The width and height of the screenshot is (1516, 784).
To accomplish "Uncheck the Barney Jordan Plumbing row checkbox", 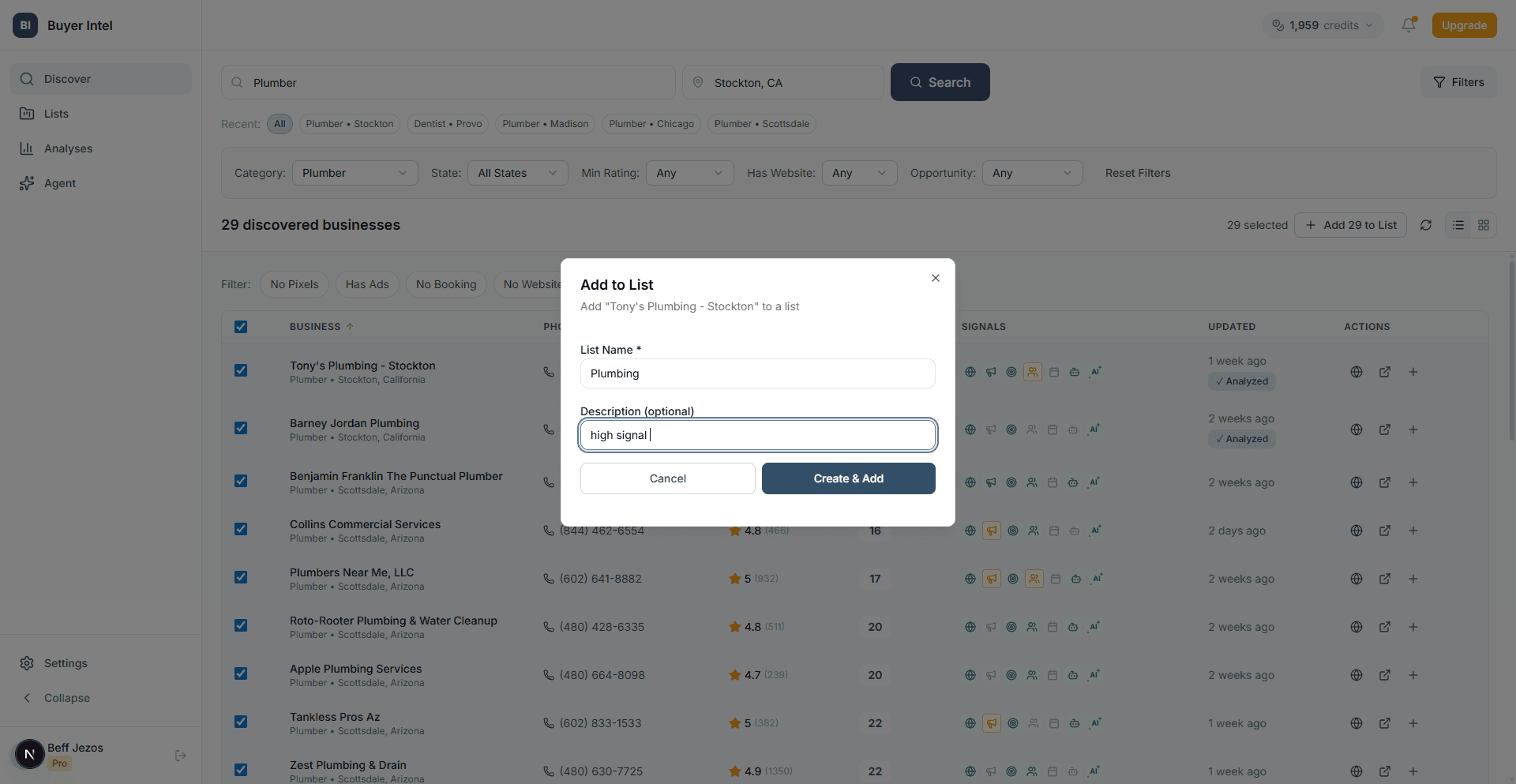I will [241, 427].
